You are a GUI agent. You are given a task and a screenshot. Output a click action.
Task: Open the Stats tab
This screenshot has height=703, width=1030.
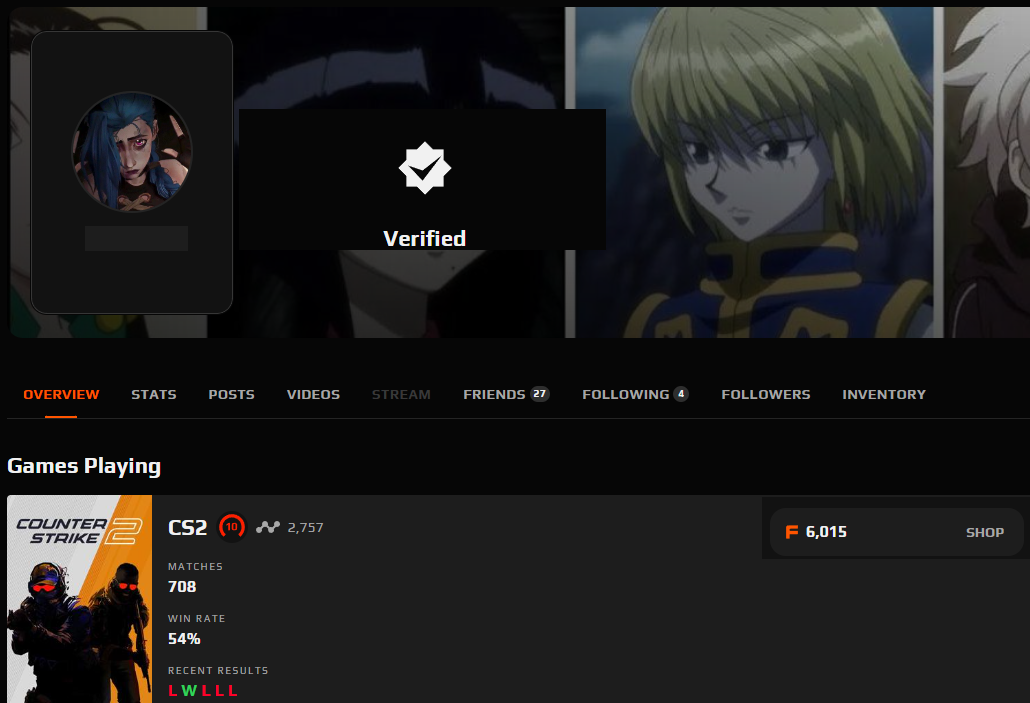coord(154,394)
